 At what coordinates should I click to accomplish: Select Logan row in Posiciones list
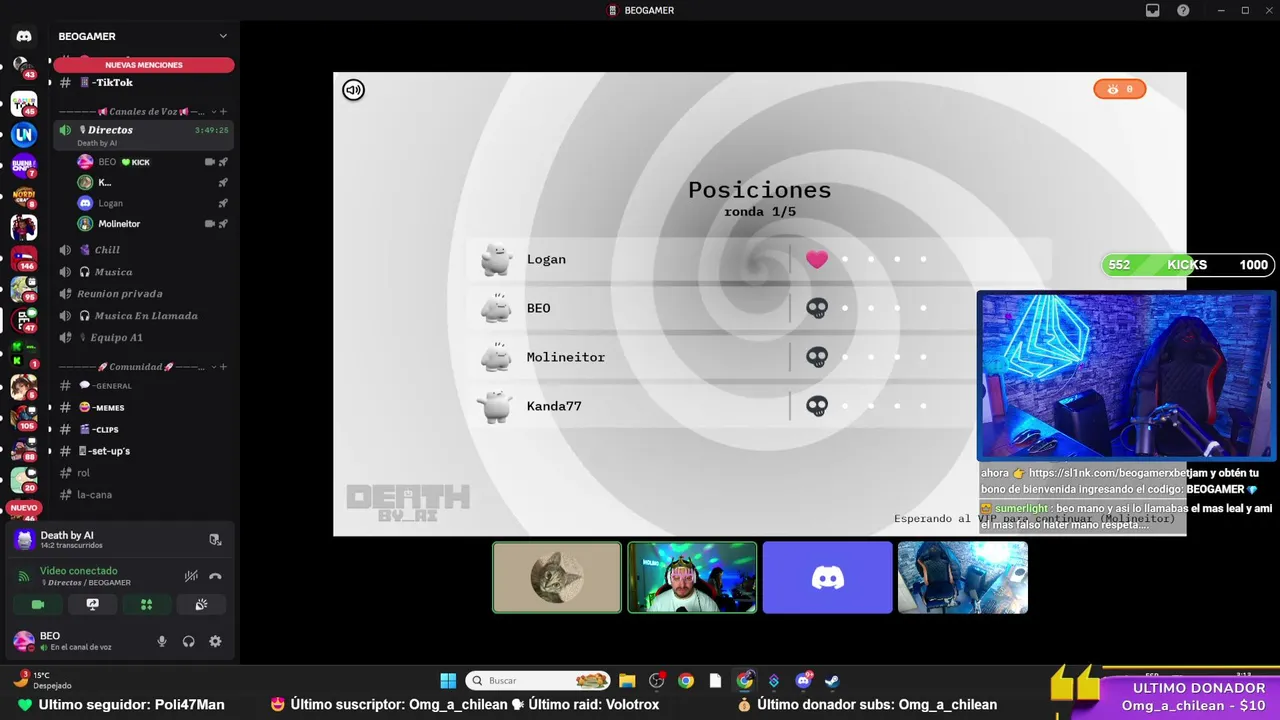pyautogui.click(x=760, y=259)
